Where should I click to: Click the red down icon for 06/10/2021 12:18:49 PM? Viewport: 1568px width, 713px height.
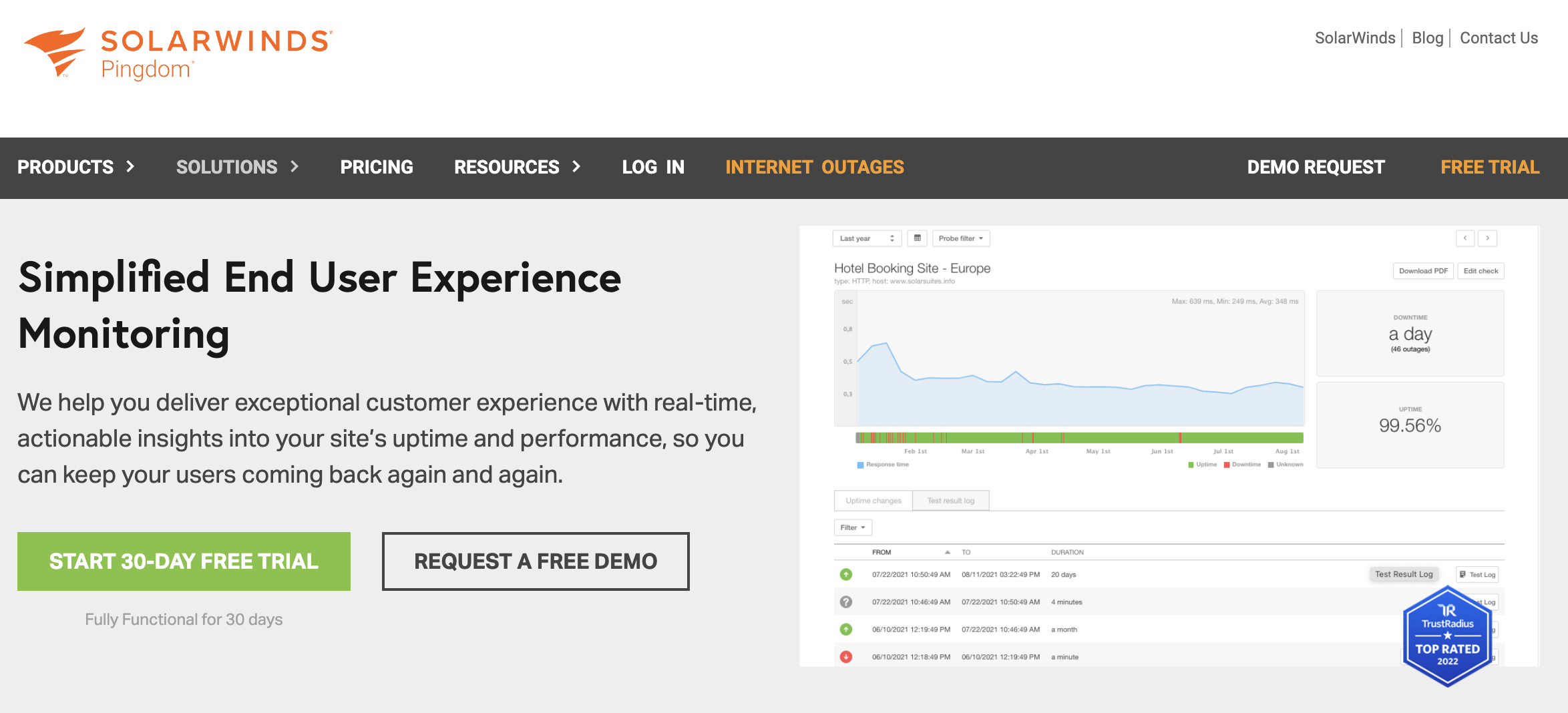click(x=846, y=657)
